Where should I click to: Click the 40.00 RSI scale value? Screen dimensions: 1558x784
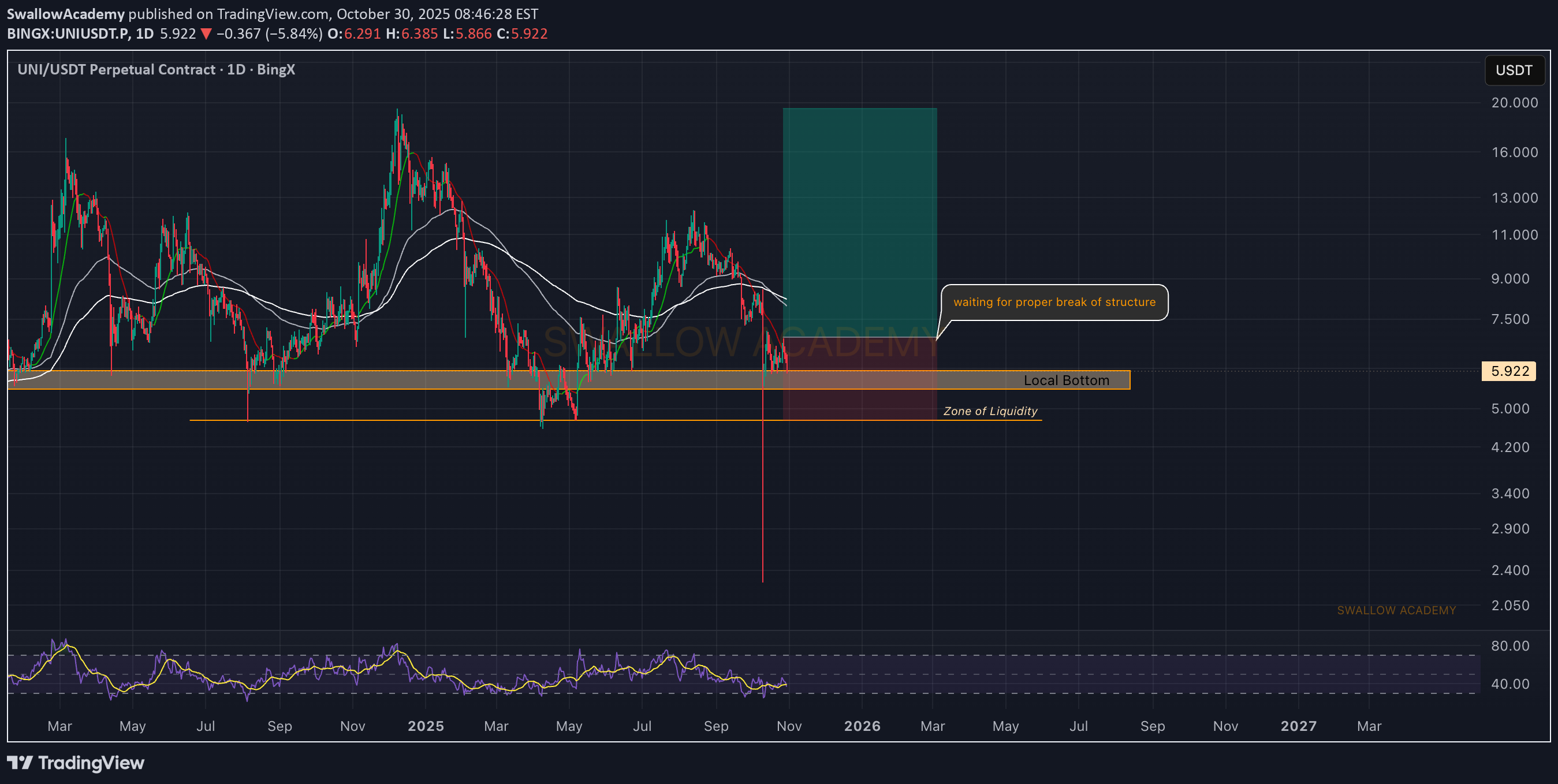1509,684
